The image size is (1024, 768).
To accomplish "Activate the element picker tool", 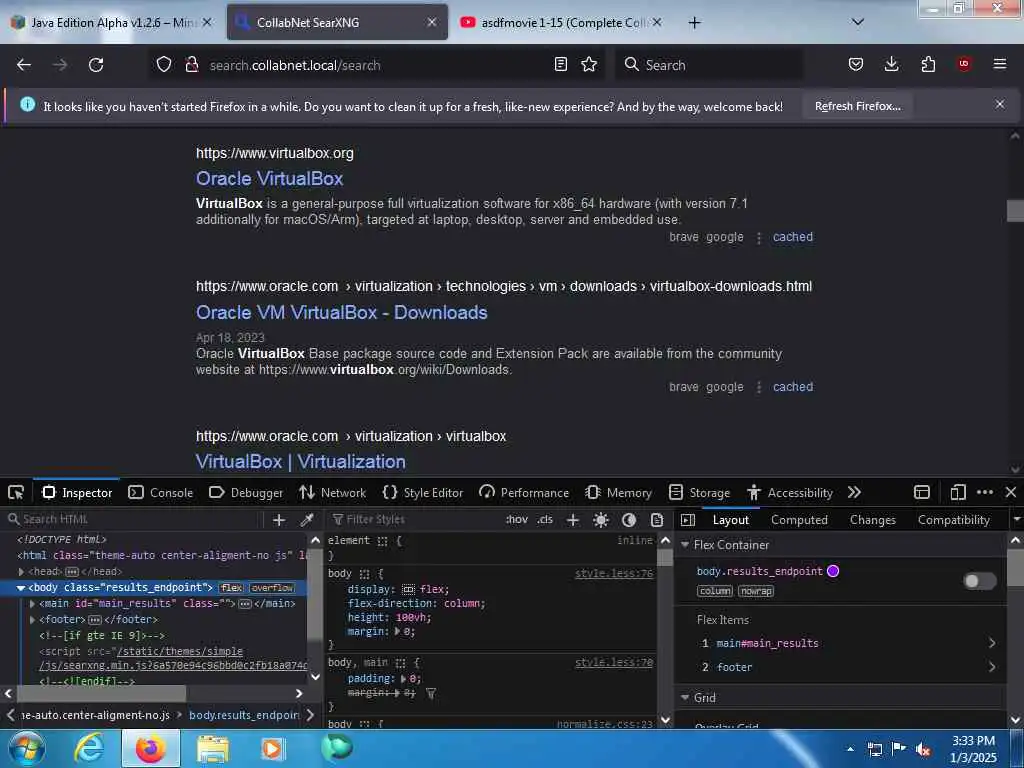I will 16,493.
